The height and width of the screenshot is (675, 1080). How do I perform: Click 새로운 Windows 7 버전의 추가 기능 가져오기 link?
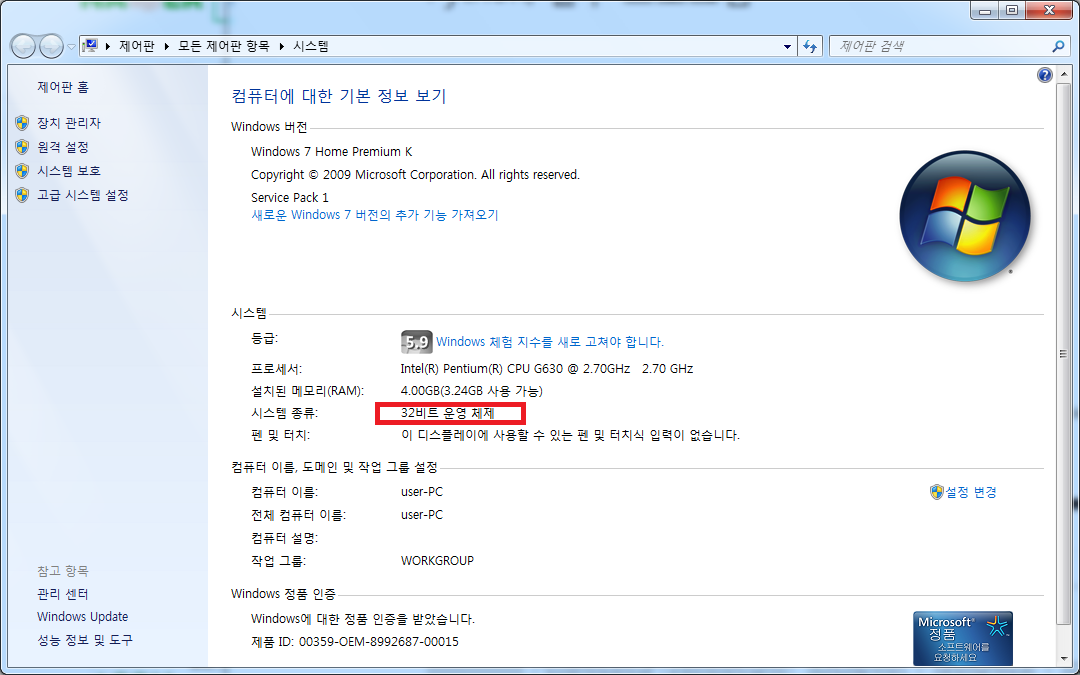click(375, 215)
